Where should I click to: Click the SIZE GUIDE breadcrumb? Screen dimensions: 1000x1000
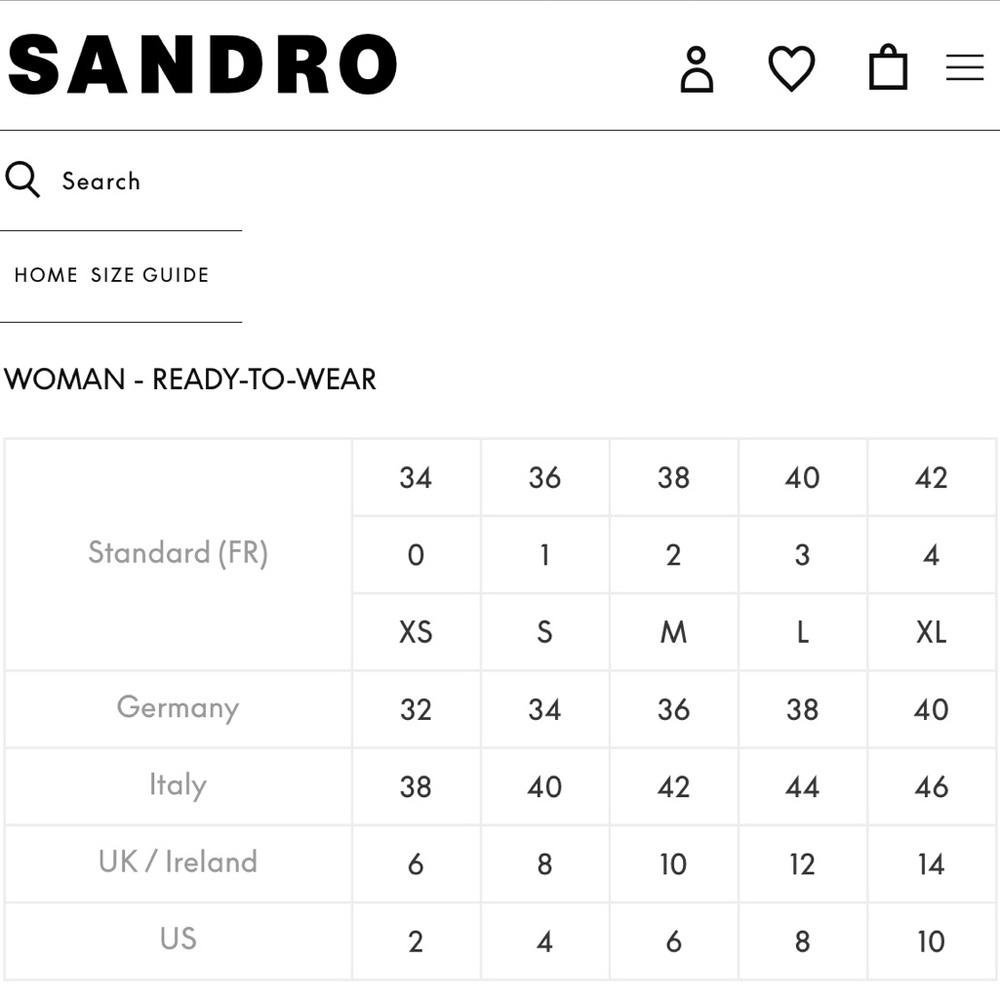150,275
